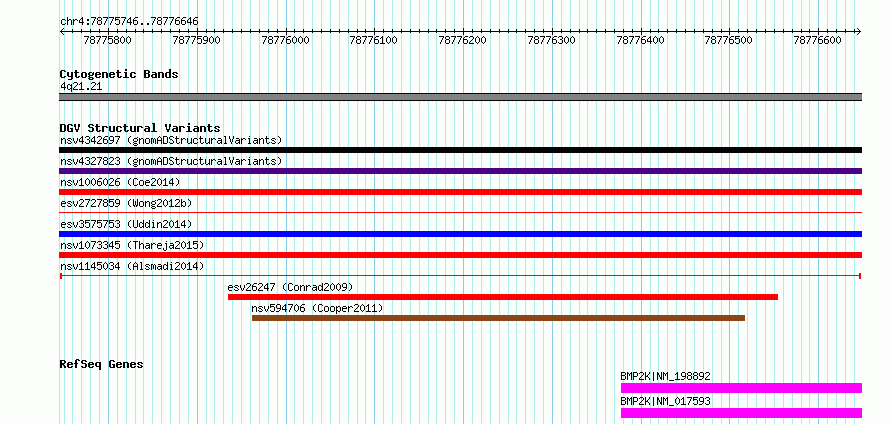The image size is (890, 424).
Task: Click the chr4:78775746..78776646 coordinate label
Action: click(129, 22)
